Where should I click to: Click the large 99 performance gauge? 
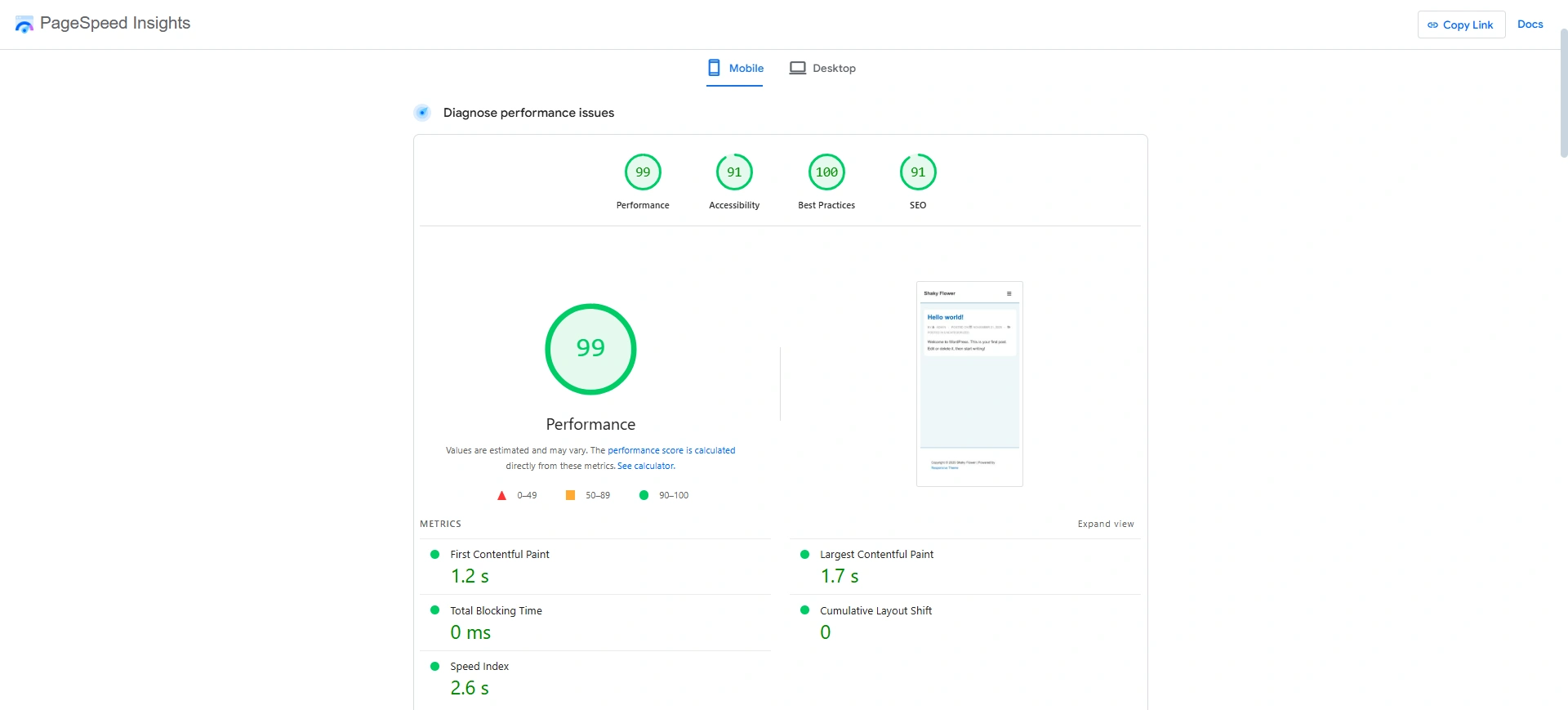pos(590,349)
